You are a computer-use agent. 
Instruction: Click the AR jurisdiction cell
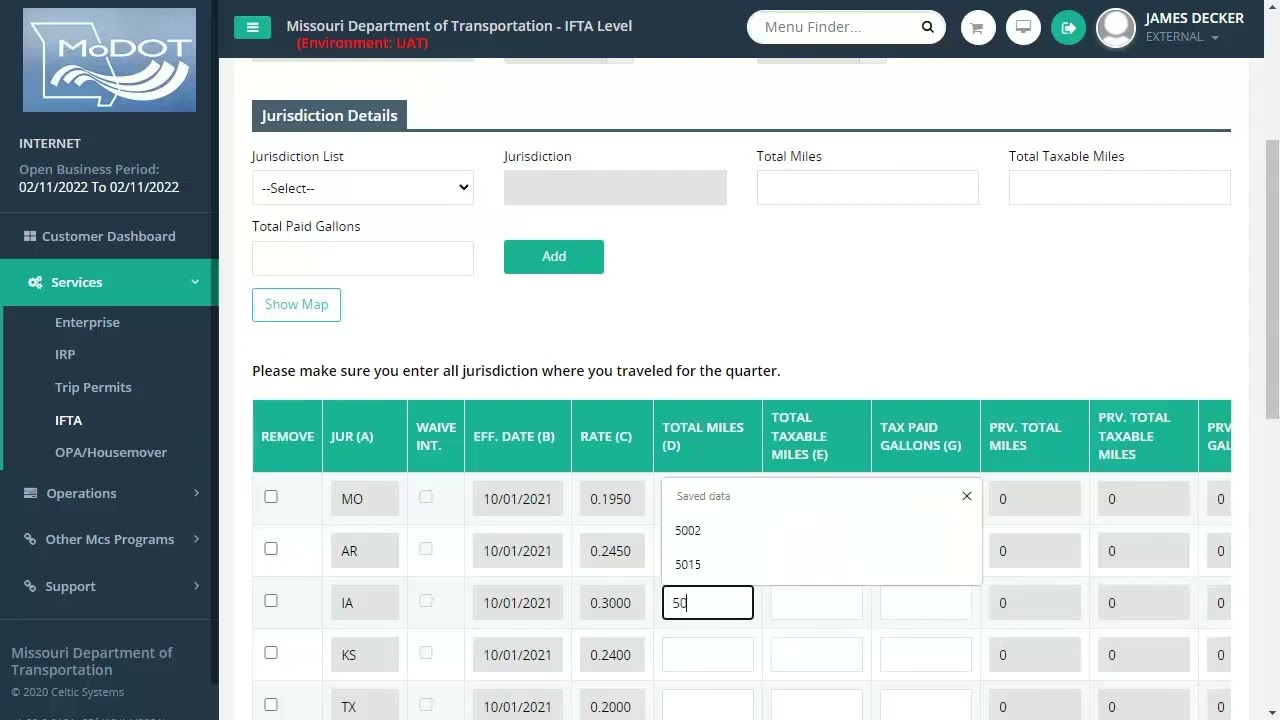(365, 551)
